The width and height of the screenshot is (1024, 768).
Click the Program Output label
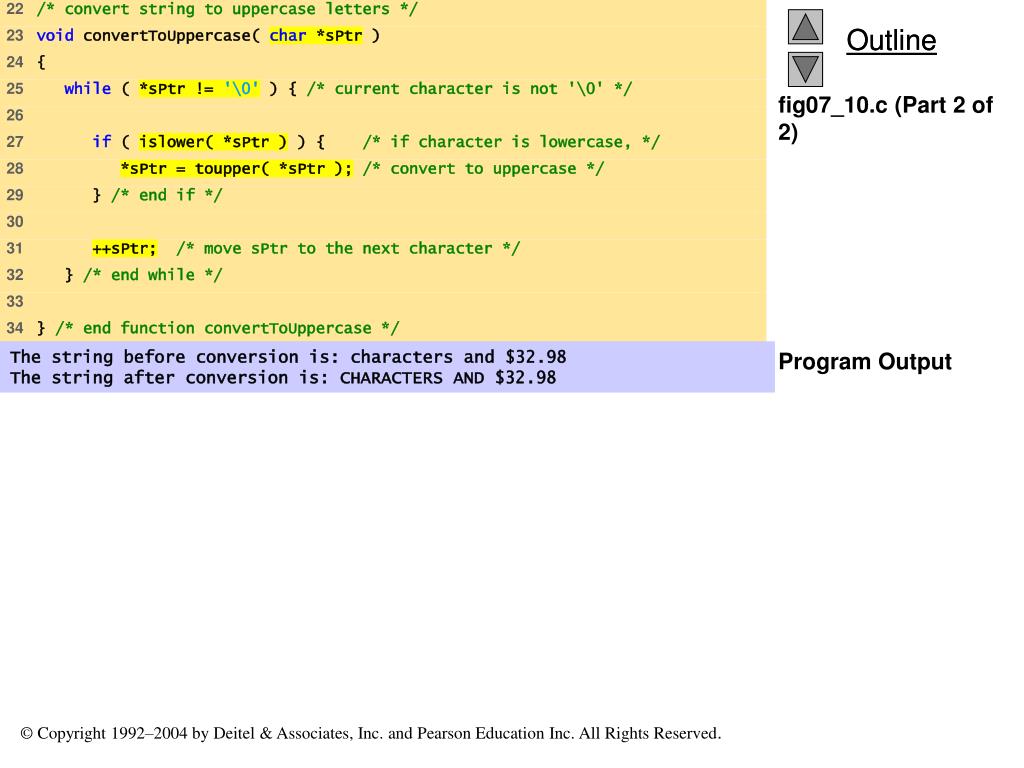865,361
